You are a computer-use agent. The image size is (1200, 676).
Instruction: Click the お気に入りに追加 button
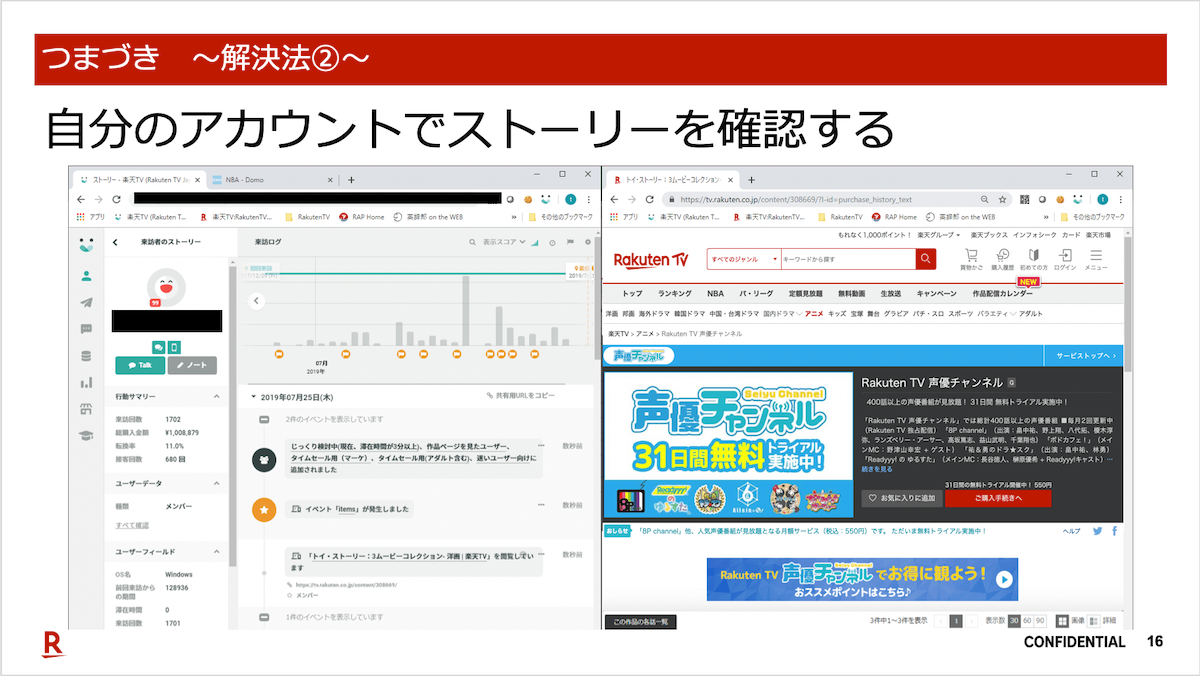pyautogui.click(x=902, y=498)
